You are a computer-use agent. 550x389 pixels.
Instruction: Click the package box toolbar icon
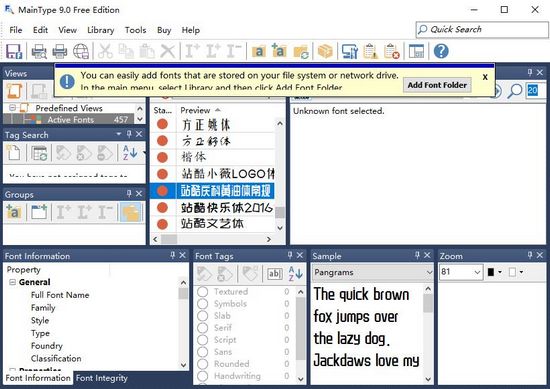[325, 51]
